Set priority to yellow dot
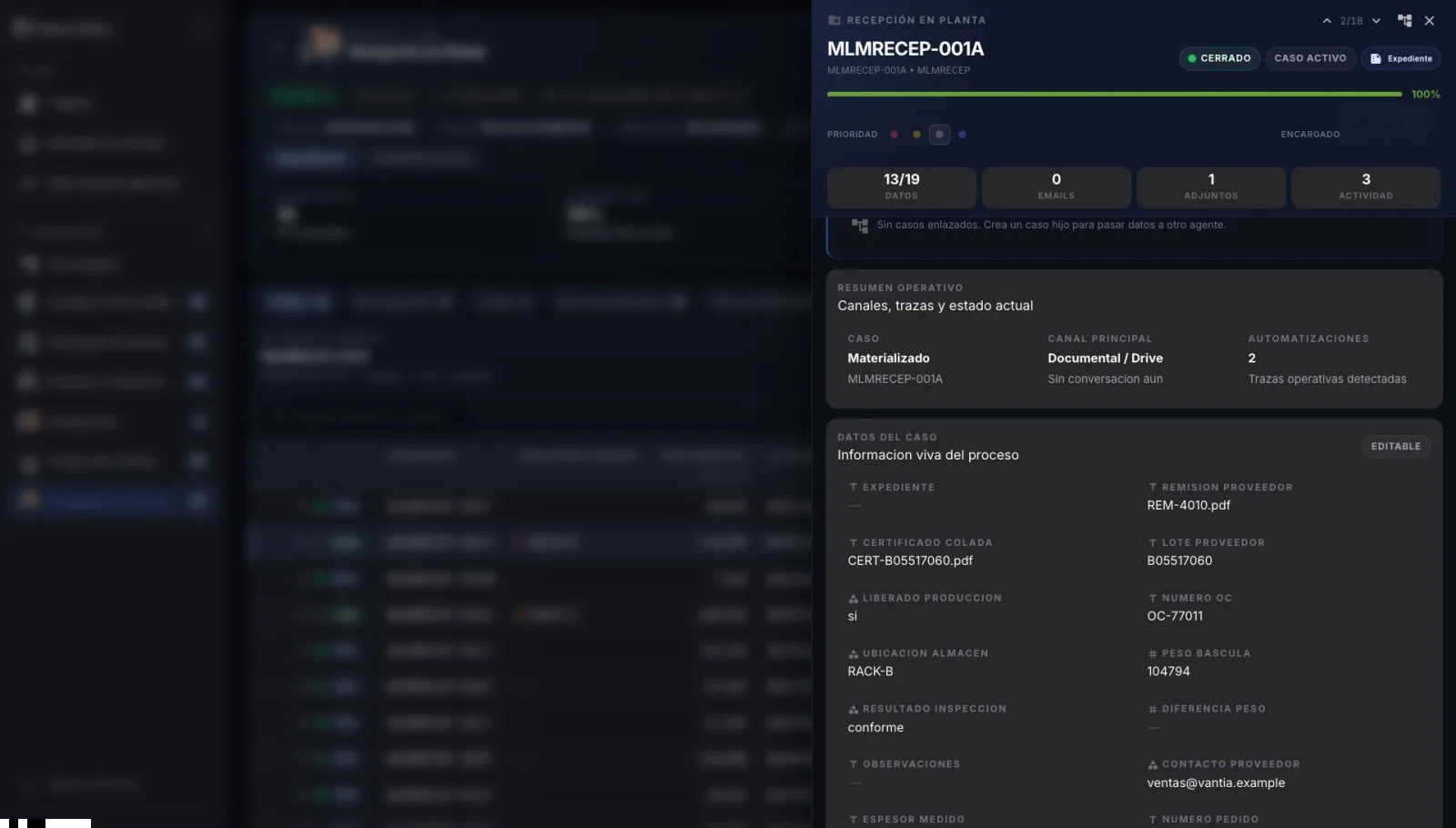1456x828 pixels. coord(916,135)
